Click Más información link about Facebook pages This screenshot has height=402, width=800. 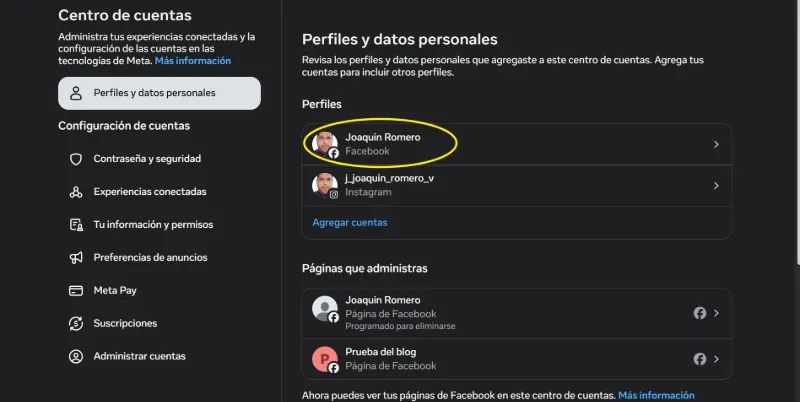(x=656, y=395)
